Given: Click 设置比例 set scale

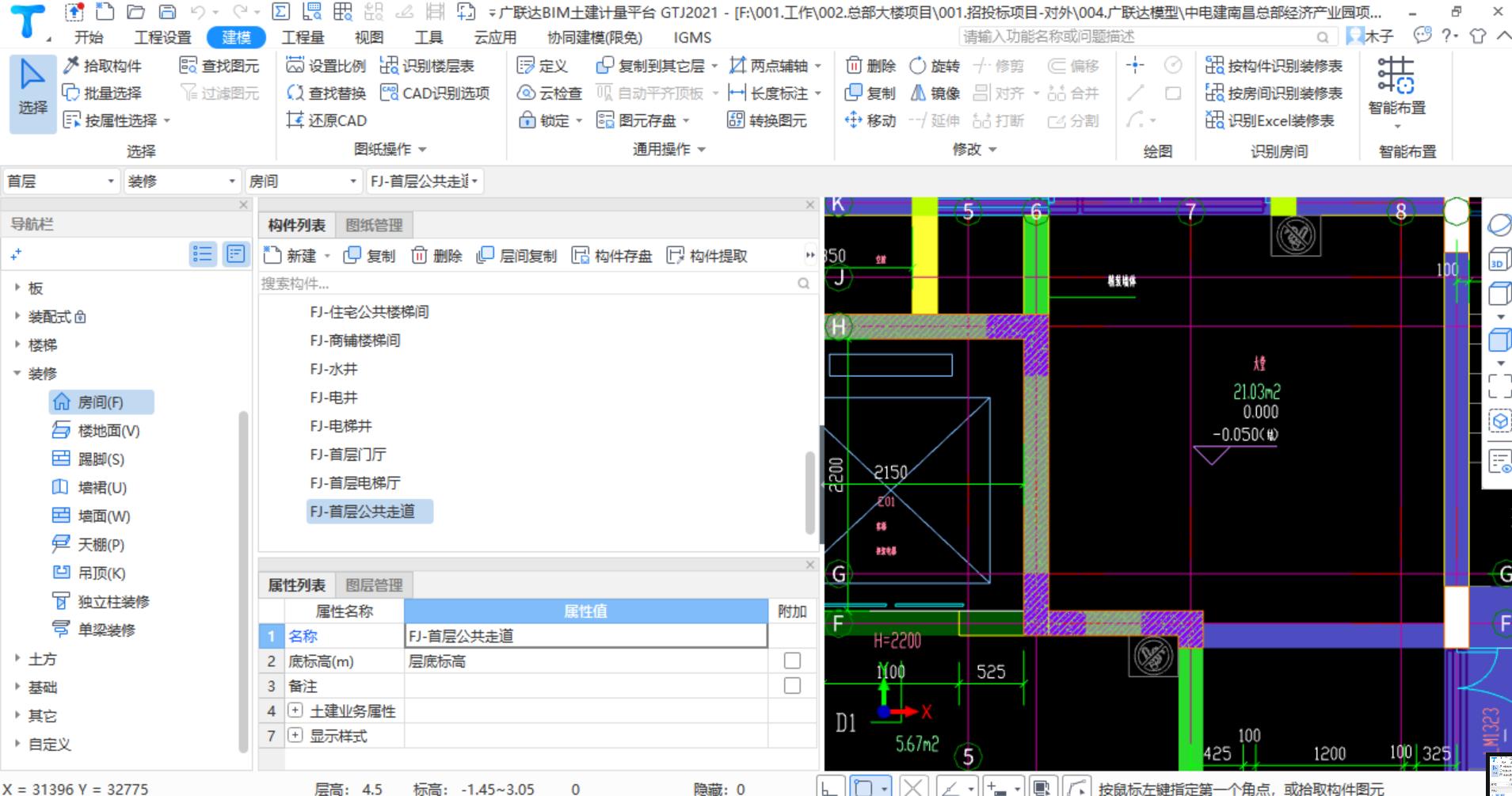Looking at the screenshot, I should pyautogui.click(x=326, y=66).
